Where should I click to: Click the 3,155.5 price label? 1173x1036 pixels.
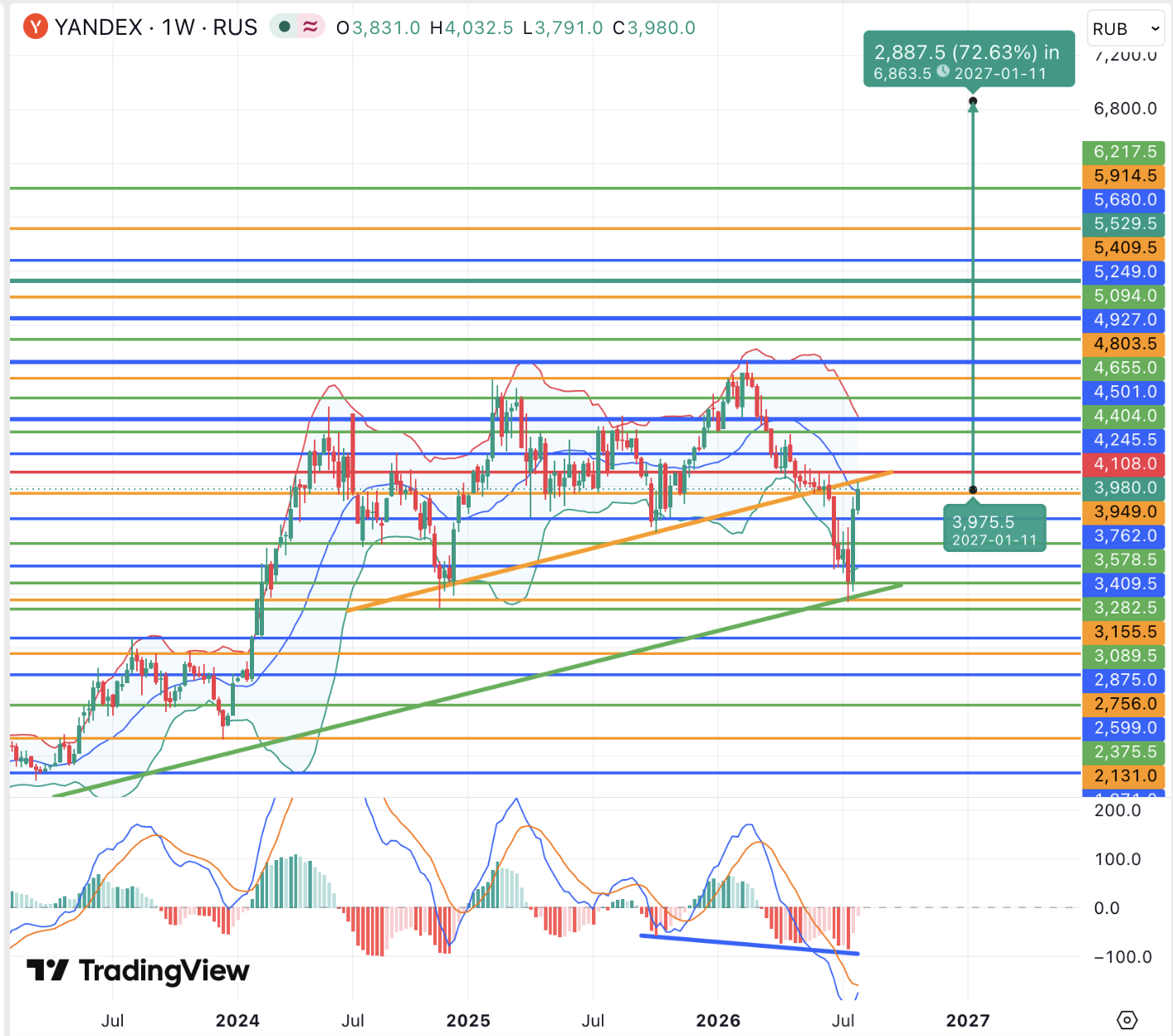(1124, 633)
